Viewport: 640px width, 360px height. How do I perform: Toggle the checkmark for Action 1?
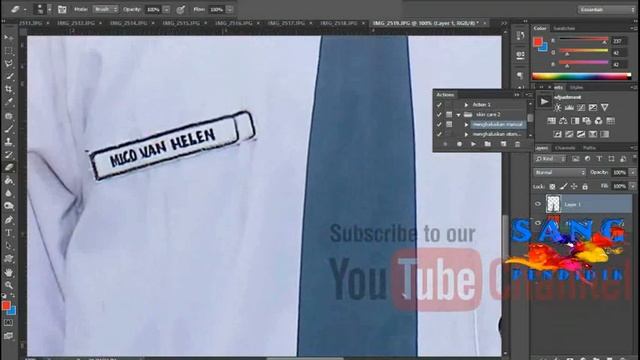(x=439, y=105)
